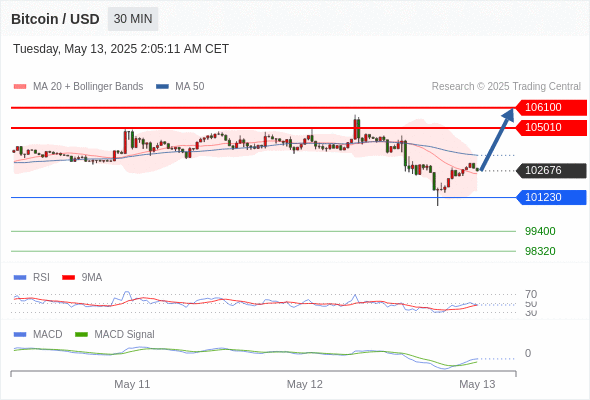Click the MACD zero axis value
The width and height of the screenshot is (590, 400).
528,353
